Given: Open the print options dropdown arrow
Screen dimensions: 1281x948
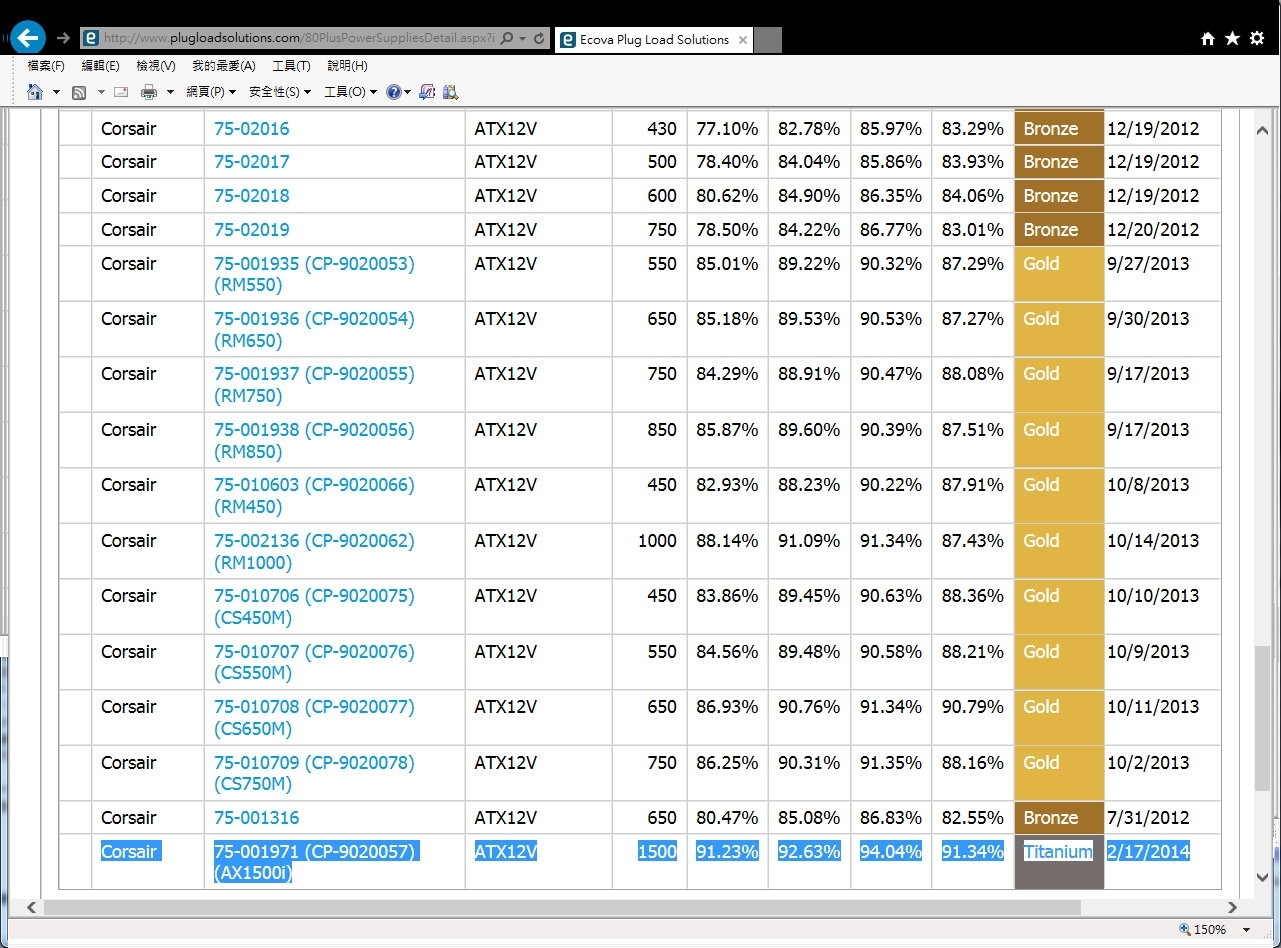Looking at the screenshot, I should click(170, 92).
